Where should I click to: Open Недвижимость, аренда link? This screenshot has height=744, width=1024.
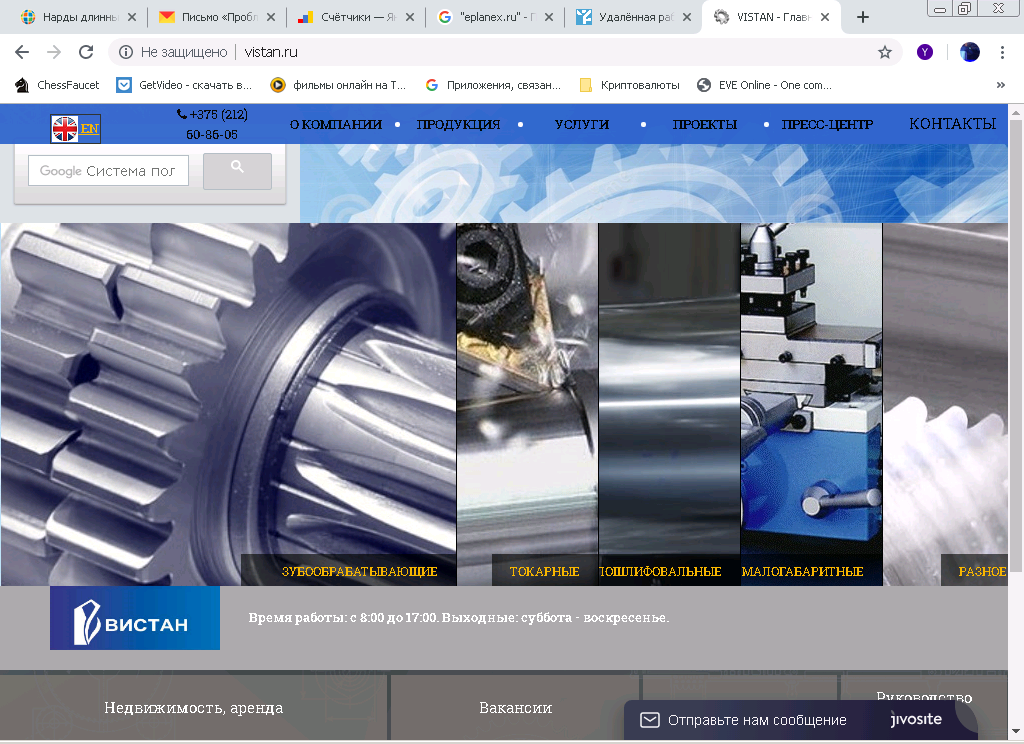[x=193, y=707]
